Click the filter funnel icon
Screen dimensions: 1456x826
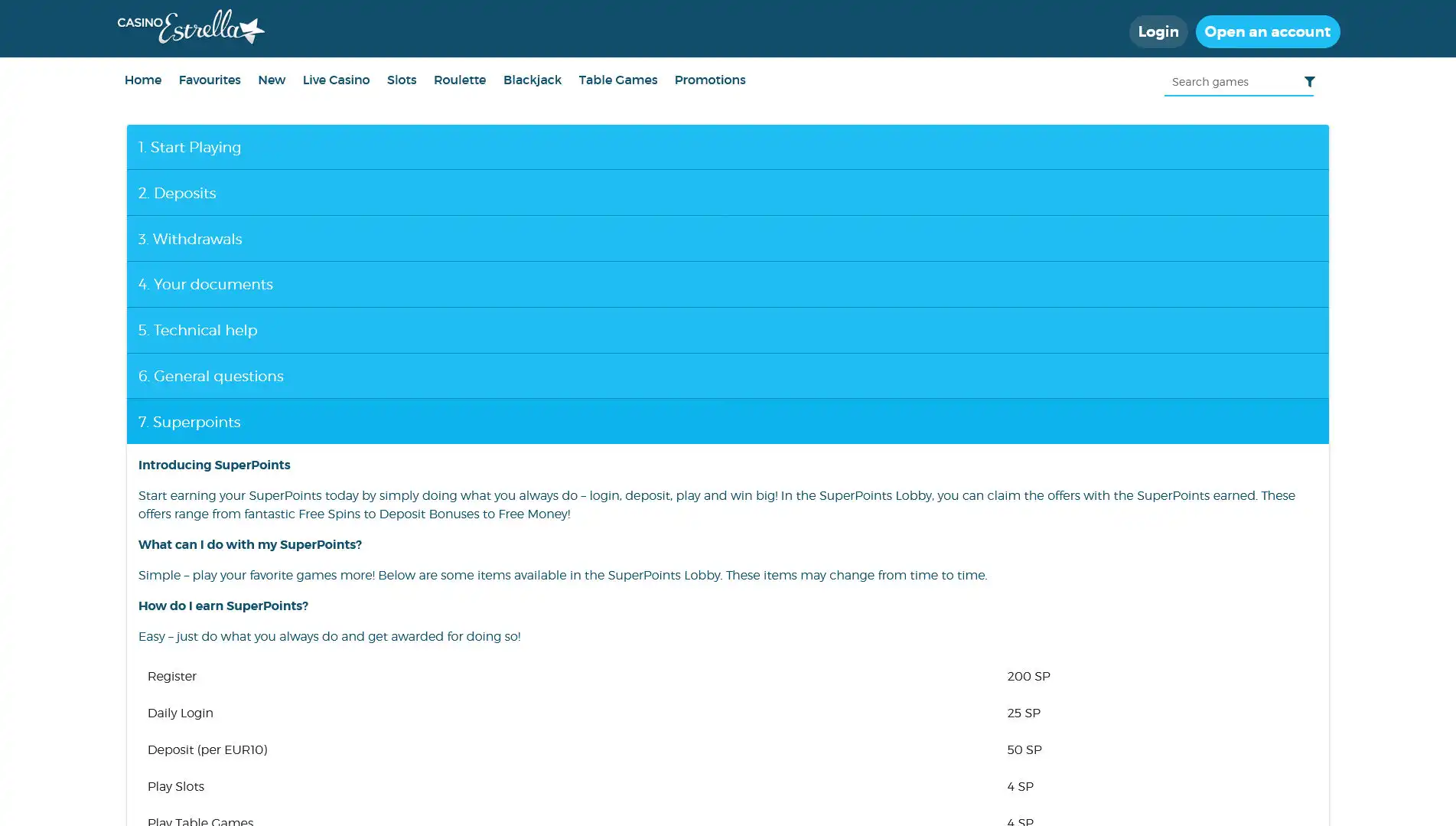coord(1309,82)
